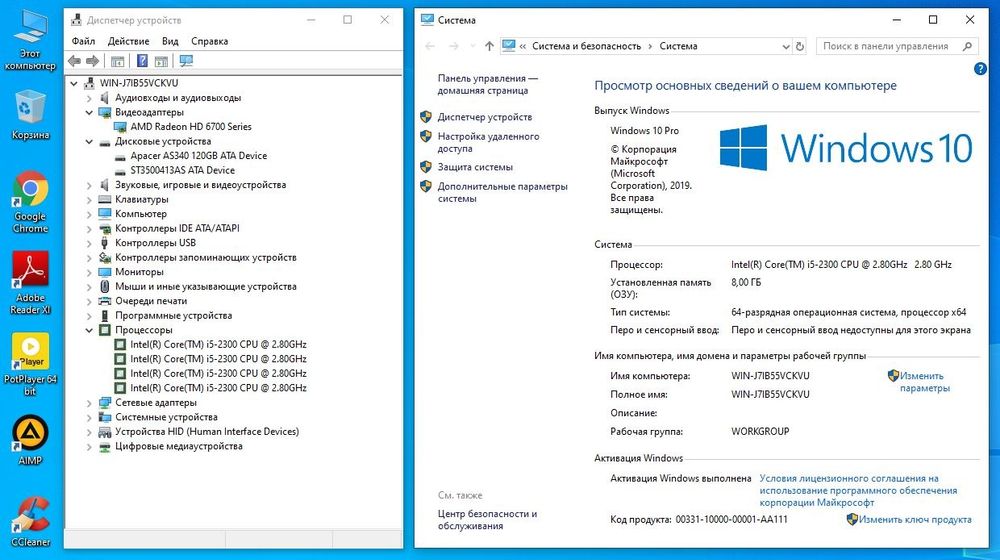The image size is (1000, 560).
Task: Expand Звуковые, игровые и видеоустройства category
Action: point(89,185)
